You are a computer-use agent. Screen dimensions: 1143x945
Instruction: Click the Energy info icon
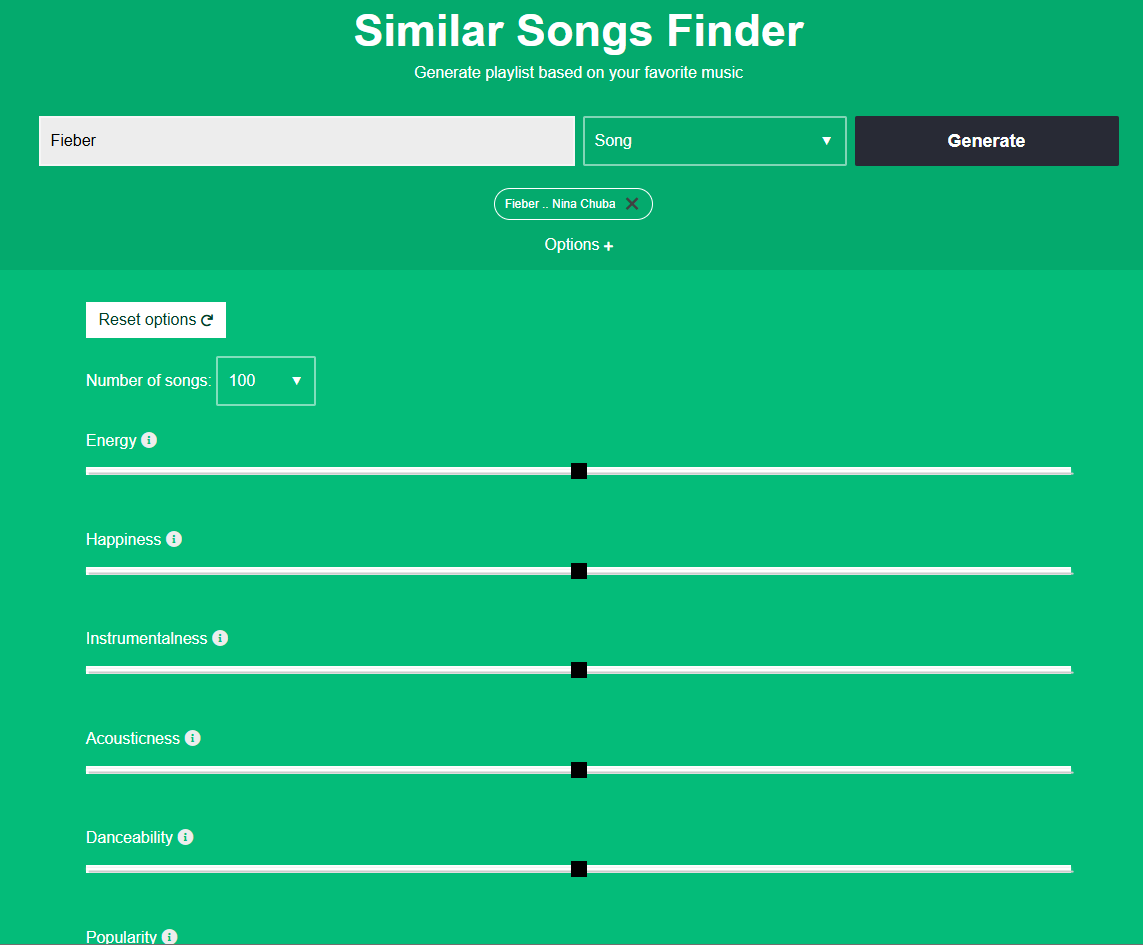[149, 440]
